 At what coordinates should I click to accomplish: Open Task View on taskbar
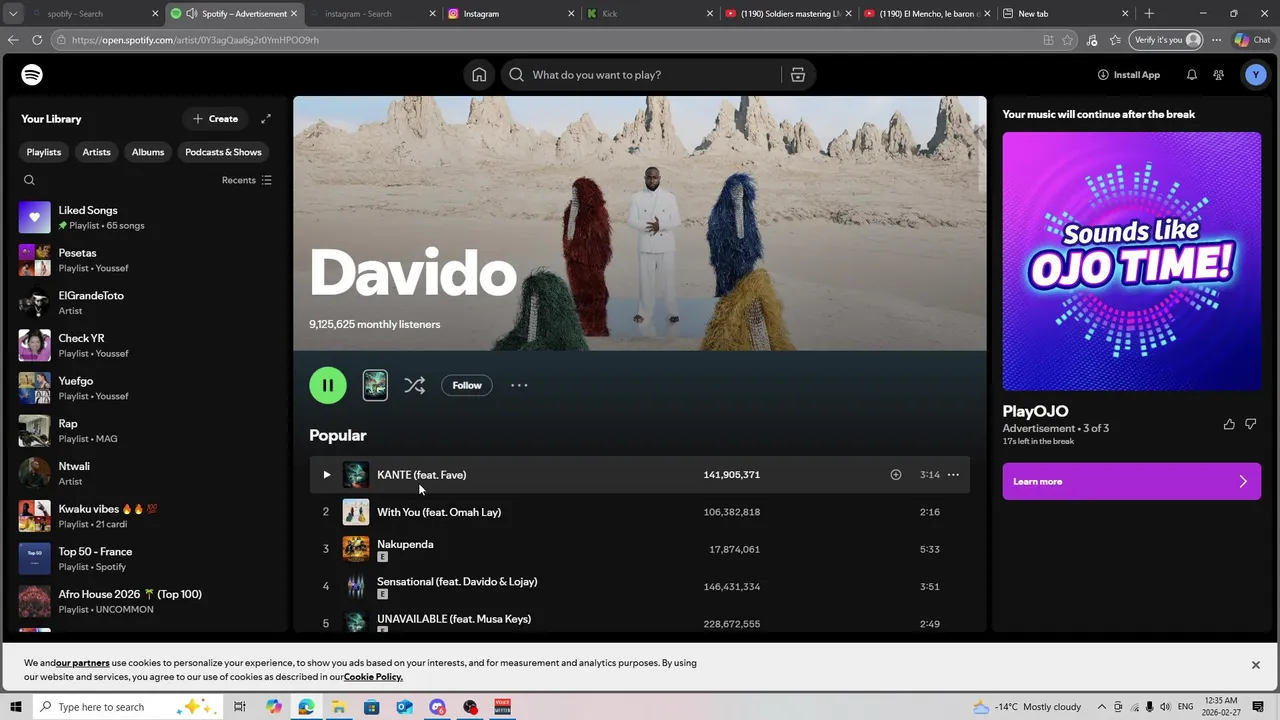pos(240,707)
